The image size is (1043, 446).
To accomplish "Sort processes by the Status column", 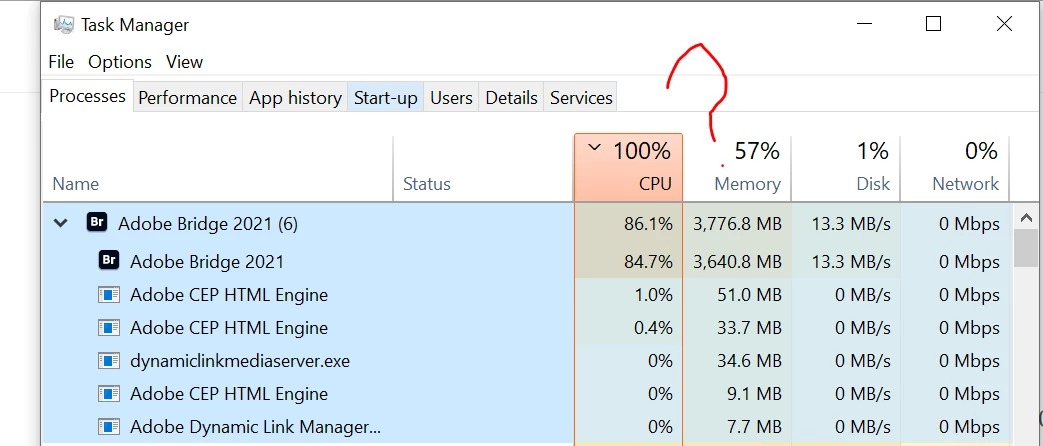I will click(x=484, y=168).
